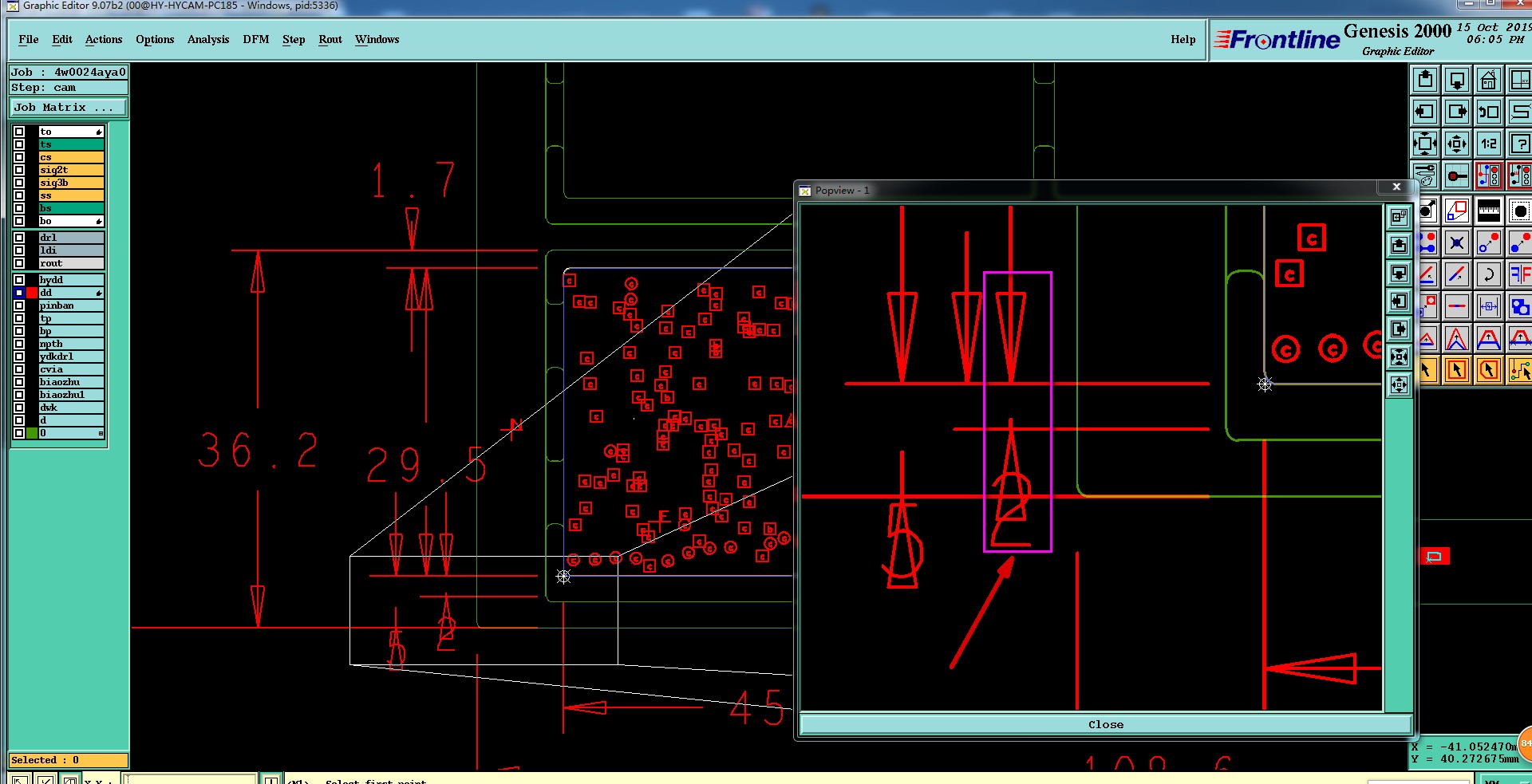The width and height of the screenshot is (1532, 784).
Task: Click the 1:2 scale icon
Action: (1489, 144)
